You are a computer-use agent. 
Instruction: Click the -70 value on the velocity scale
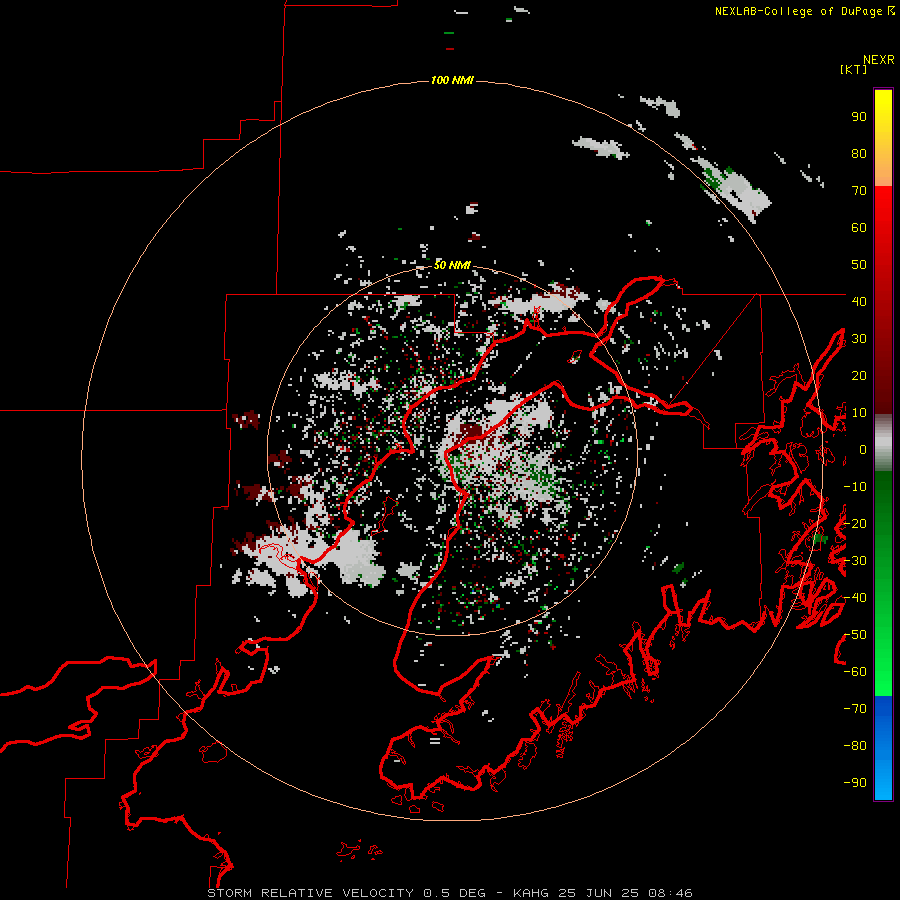point(855,709)
